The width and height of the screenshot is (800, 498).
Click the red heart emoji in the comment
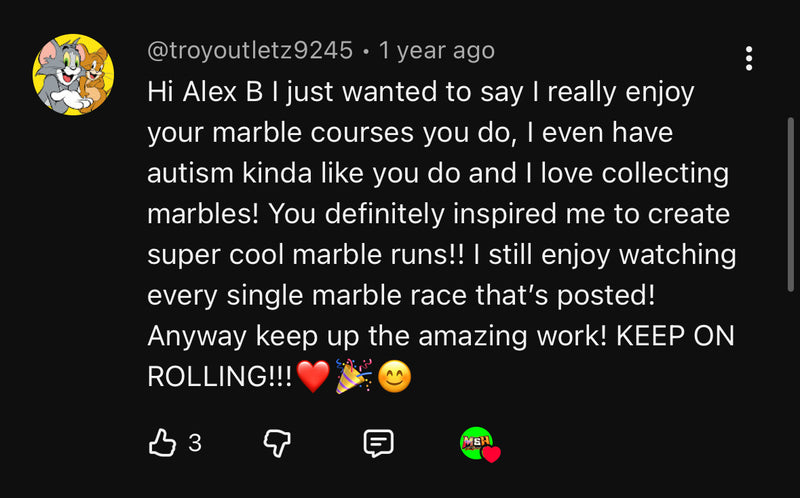click(x=313, y=377)
